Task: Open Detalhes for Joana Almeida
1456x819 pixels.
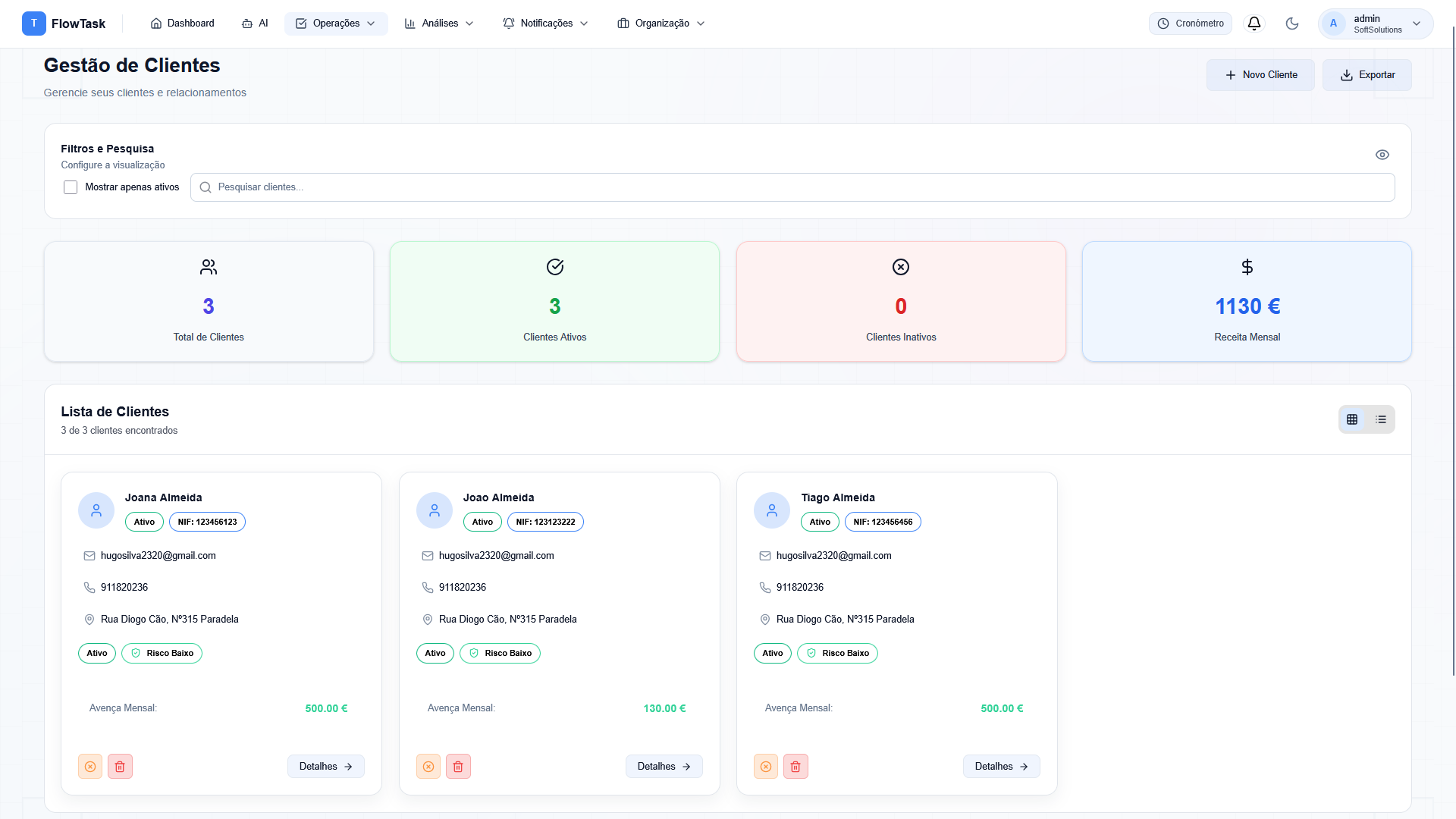Action: point(326,767)
